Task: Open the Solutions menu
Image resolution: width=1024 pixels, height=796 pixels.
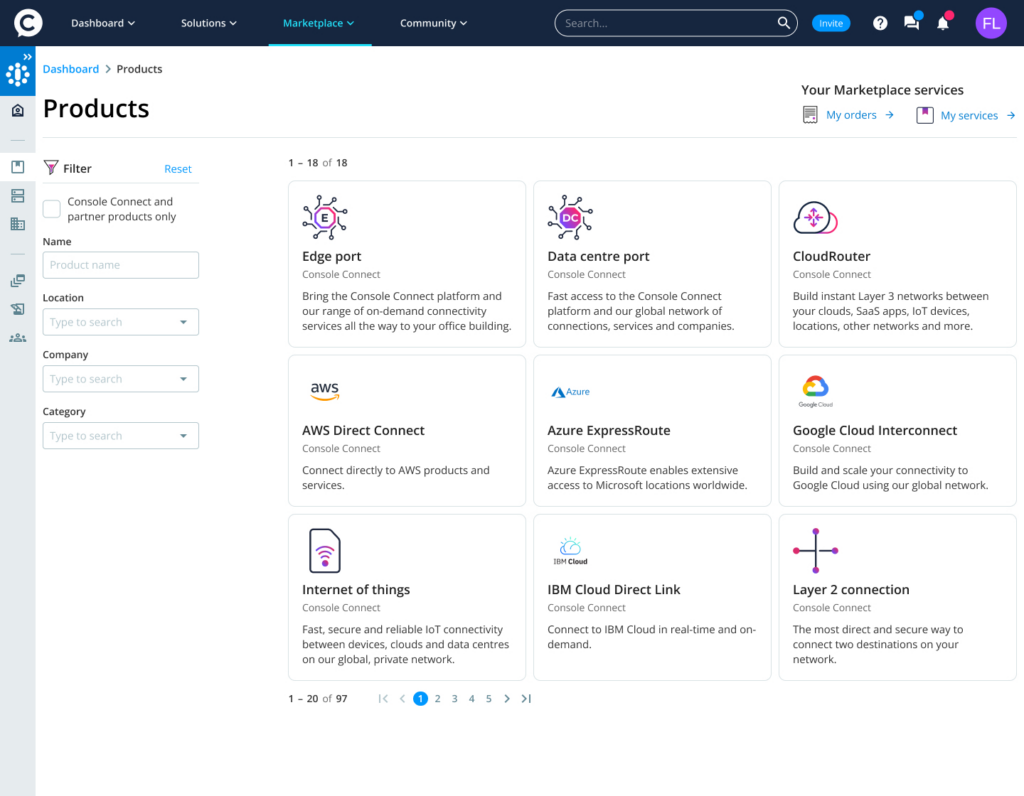Action: [x=208, y=22]
